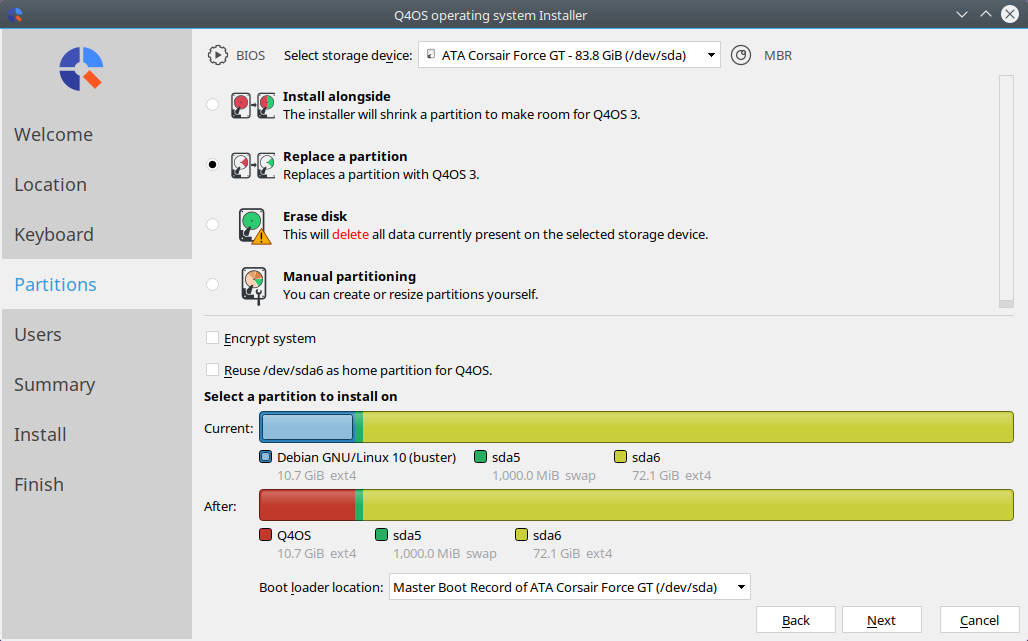Click the BIOS firmware icon
The height and width of the screenshot is (641, 1028).
(x=218, y=55)
